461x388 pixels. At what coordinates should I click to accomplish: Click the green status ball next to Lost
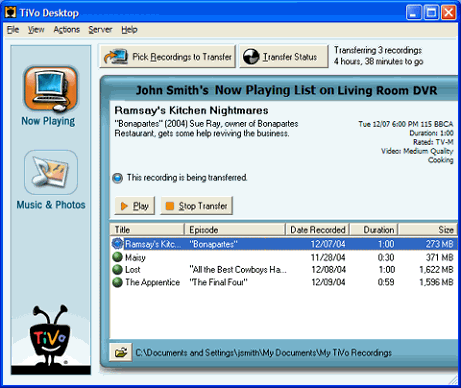(x=117, y=269)
